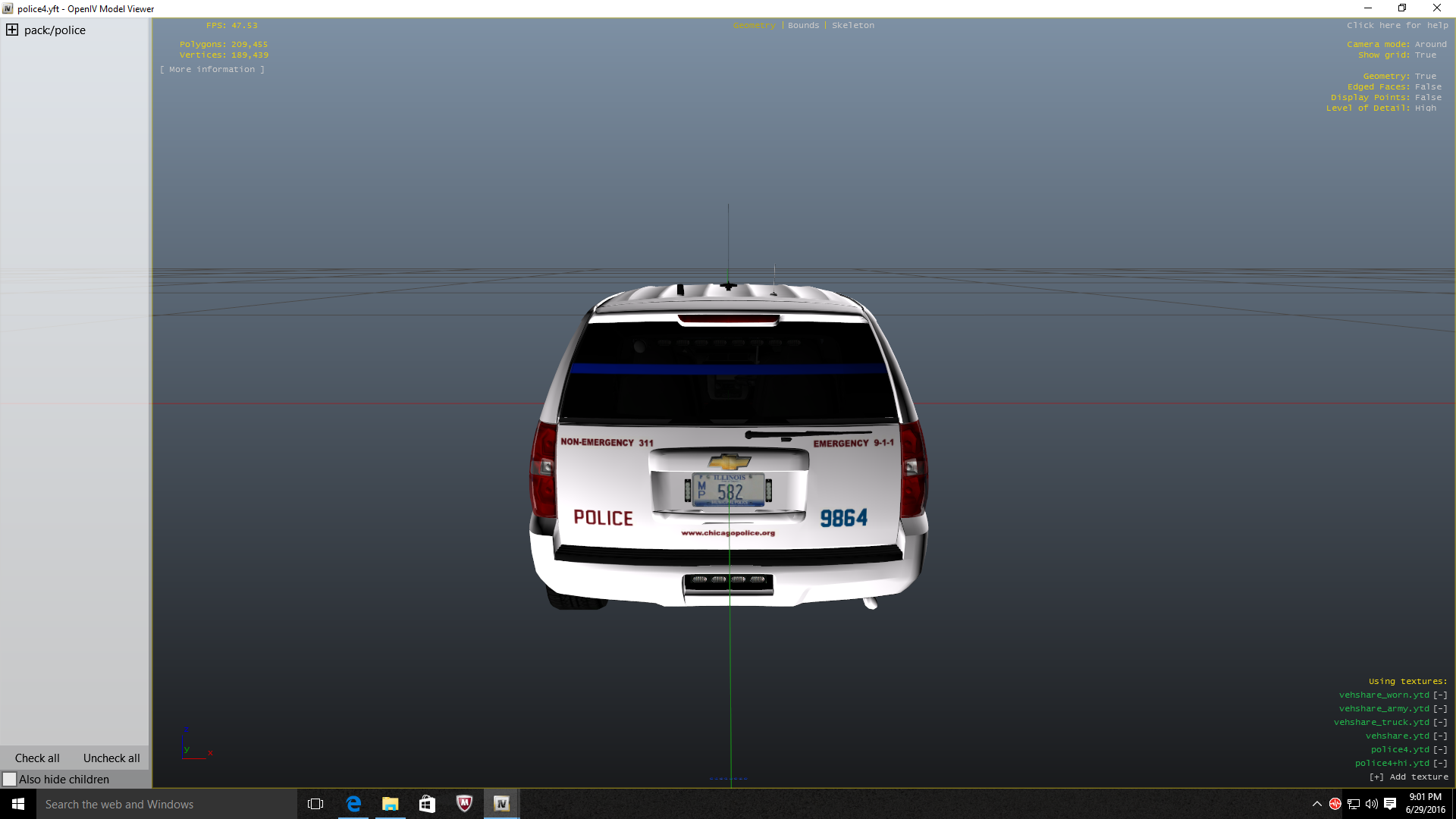This screenshot has width=1456, height=819.
Task: Expand the pack/police tree node
Action: [x=12, y=30]
